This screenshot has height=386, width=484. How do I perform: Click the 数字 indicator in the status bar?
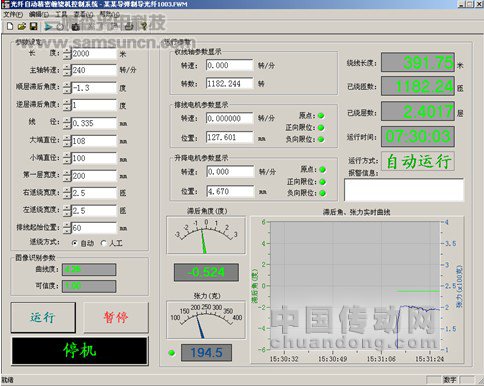[449, 380]
